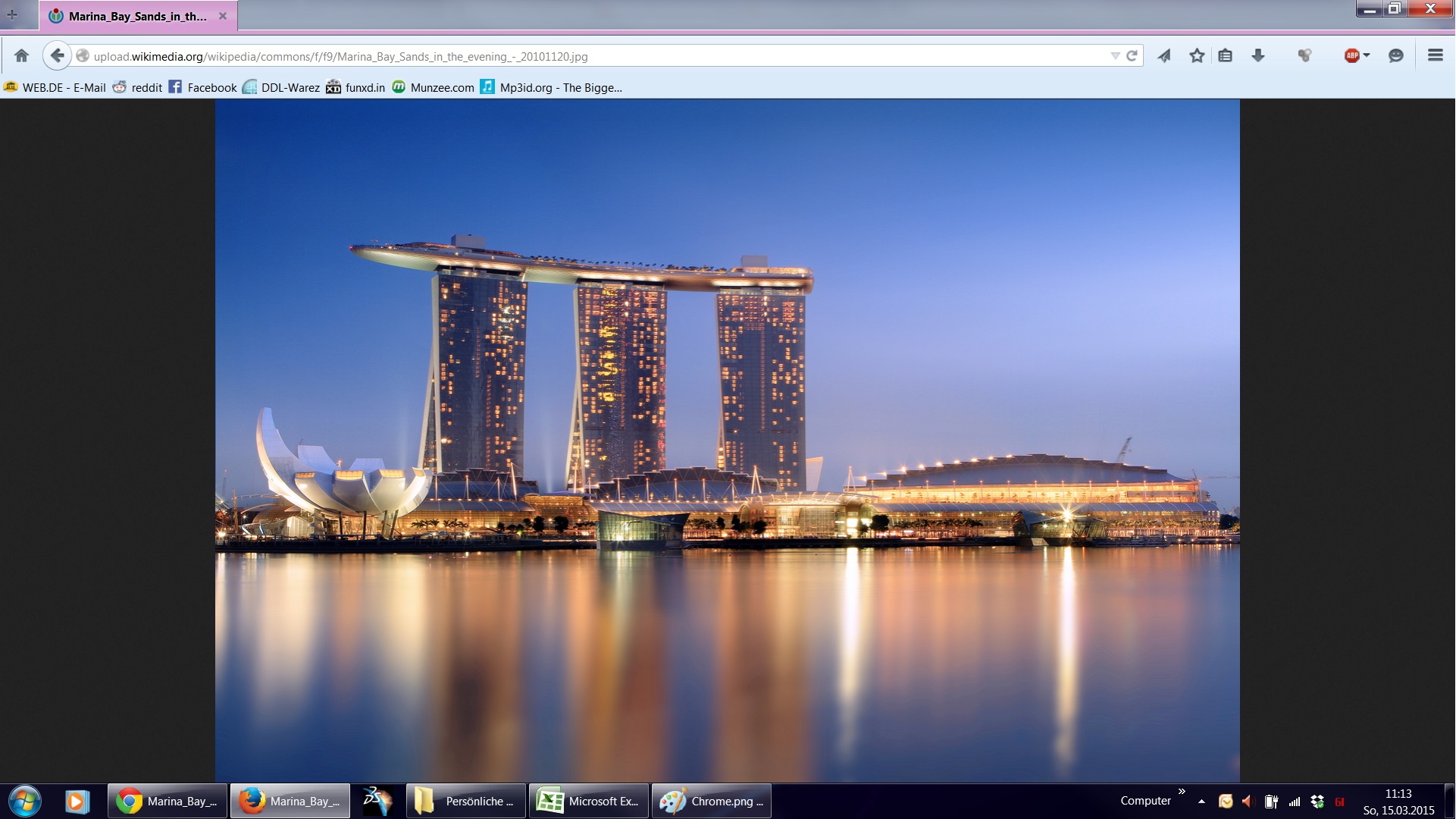This screenshot has width=1456, height=819.
Task: Reload the current page
Action: (x=1132, y=55)
